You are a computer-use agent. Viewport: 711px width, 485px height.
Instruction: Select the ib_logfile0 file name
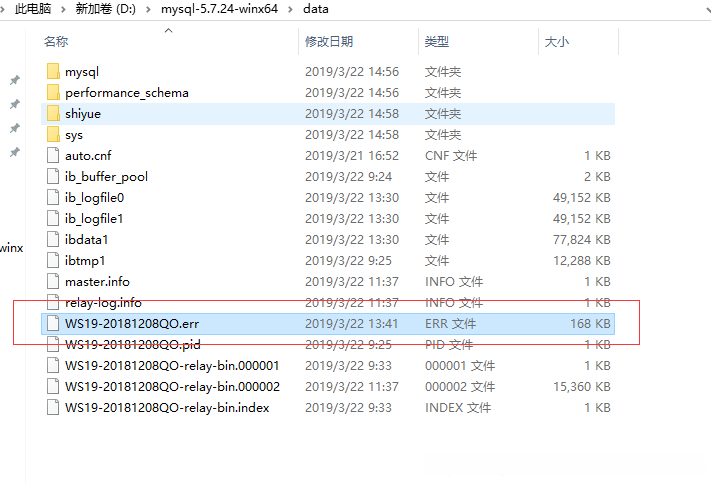(94, 198)
